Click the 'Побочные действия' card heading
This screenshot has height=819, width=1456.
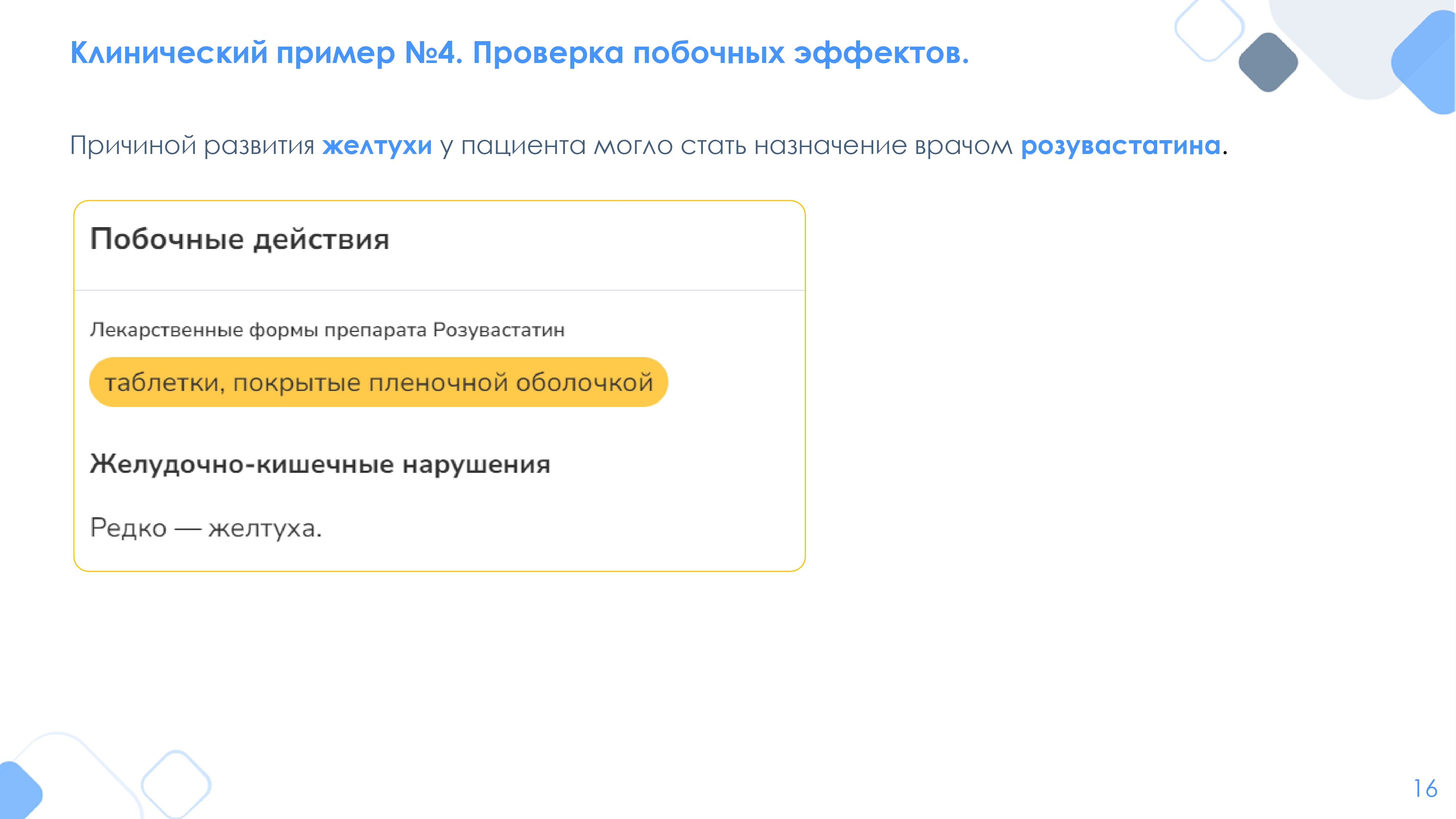240,239
